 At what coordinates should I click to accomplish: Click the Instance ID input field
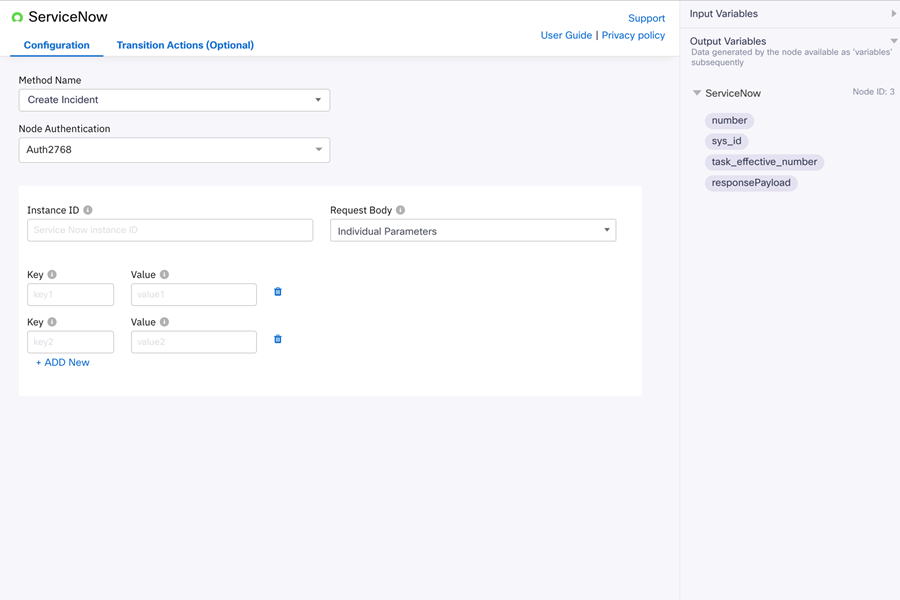click(170, 230)
